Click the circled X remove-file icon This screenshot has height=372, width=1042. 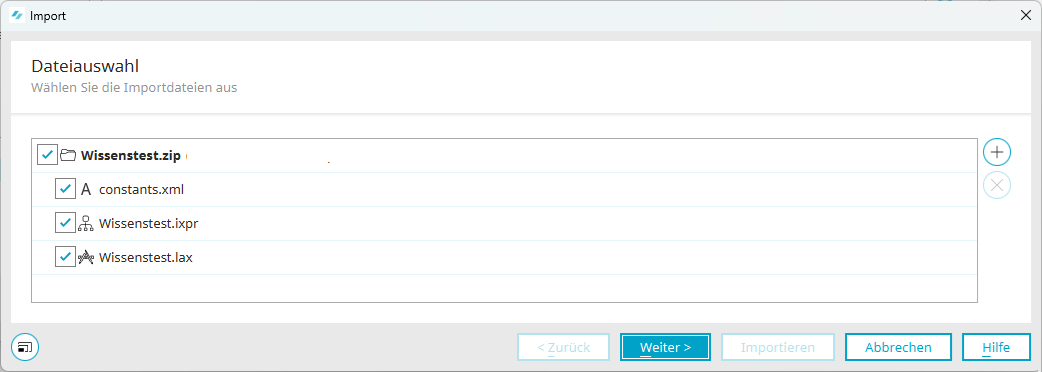click(997, 185)
